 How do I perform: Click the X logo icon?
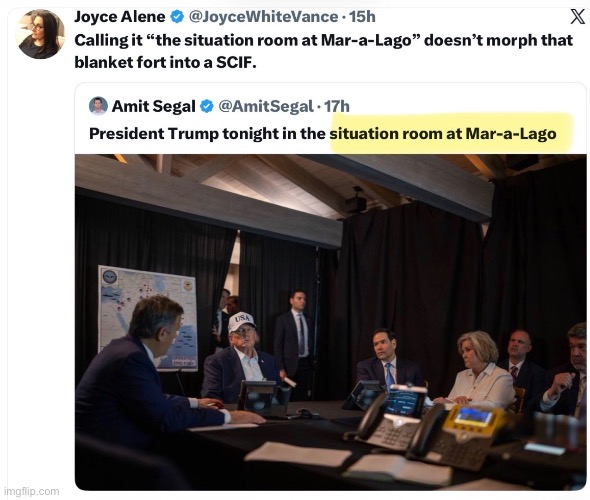pyautogui.click(x=577, y=17)
